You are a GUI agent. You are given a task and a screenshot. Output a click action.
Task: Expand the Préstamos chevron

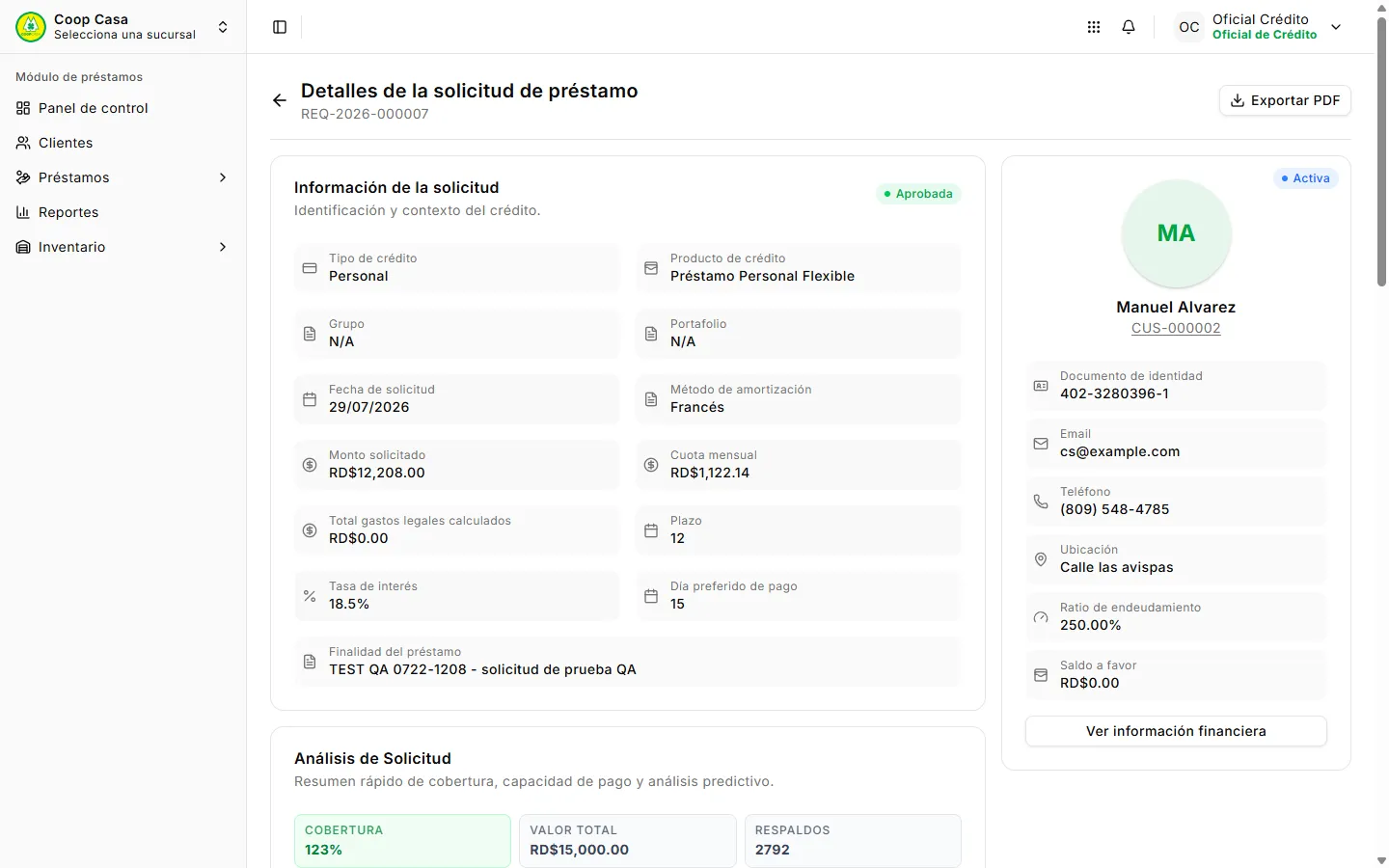click(x=223, y=177)
